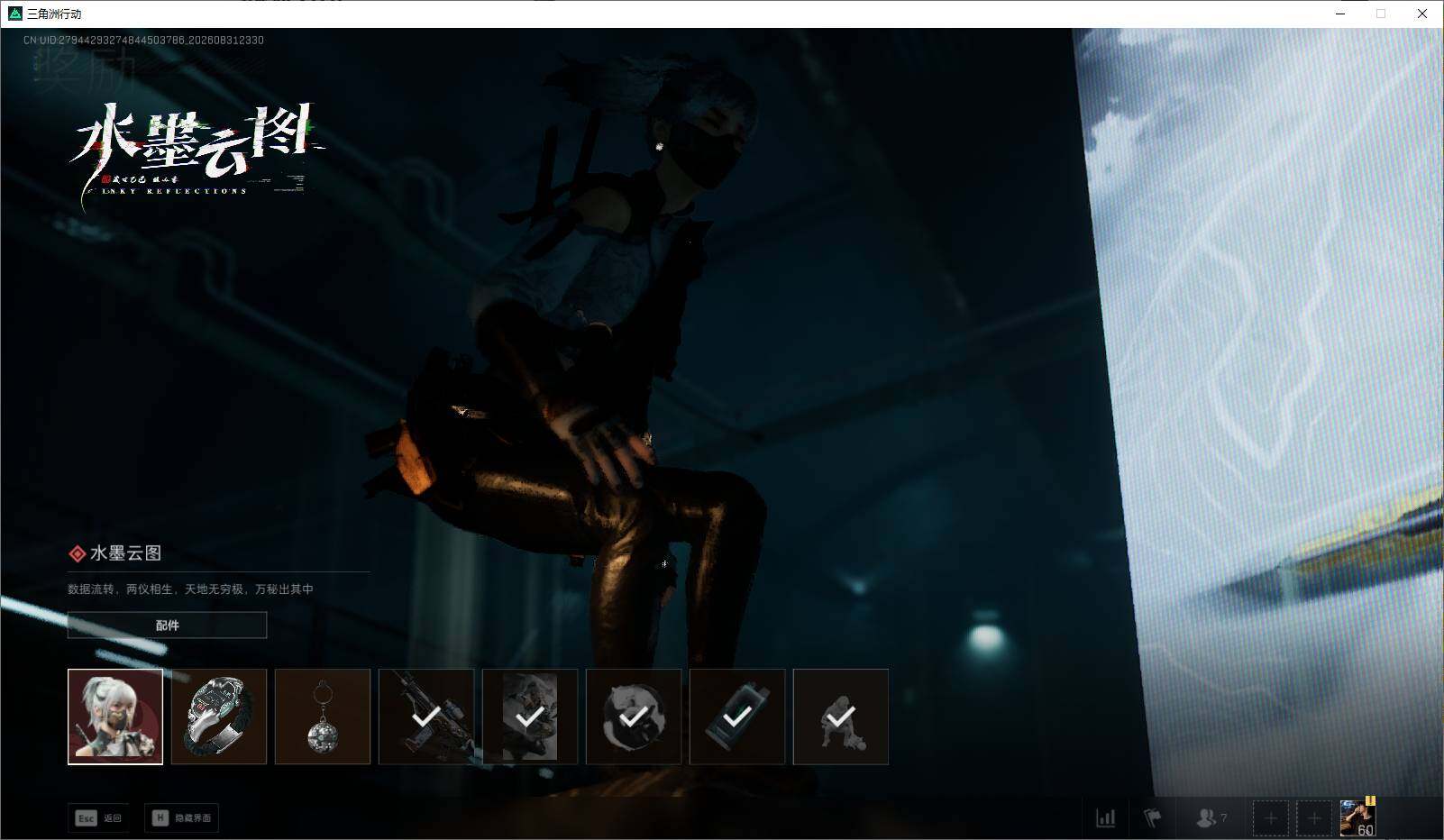Screen dimensions: 1444x840
Task: Click the first empty squad slot plus
Action: [x=1270, y=818]
